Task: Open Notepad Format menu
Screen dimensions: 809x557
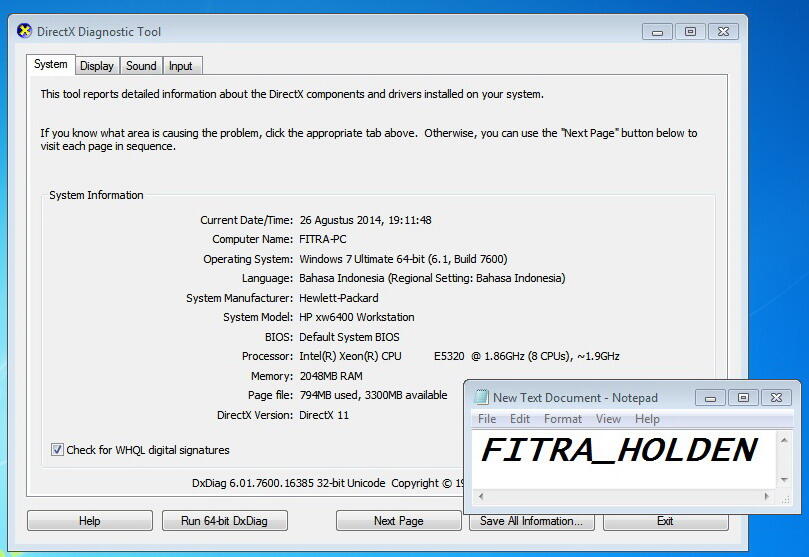Action: (562, 419)
